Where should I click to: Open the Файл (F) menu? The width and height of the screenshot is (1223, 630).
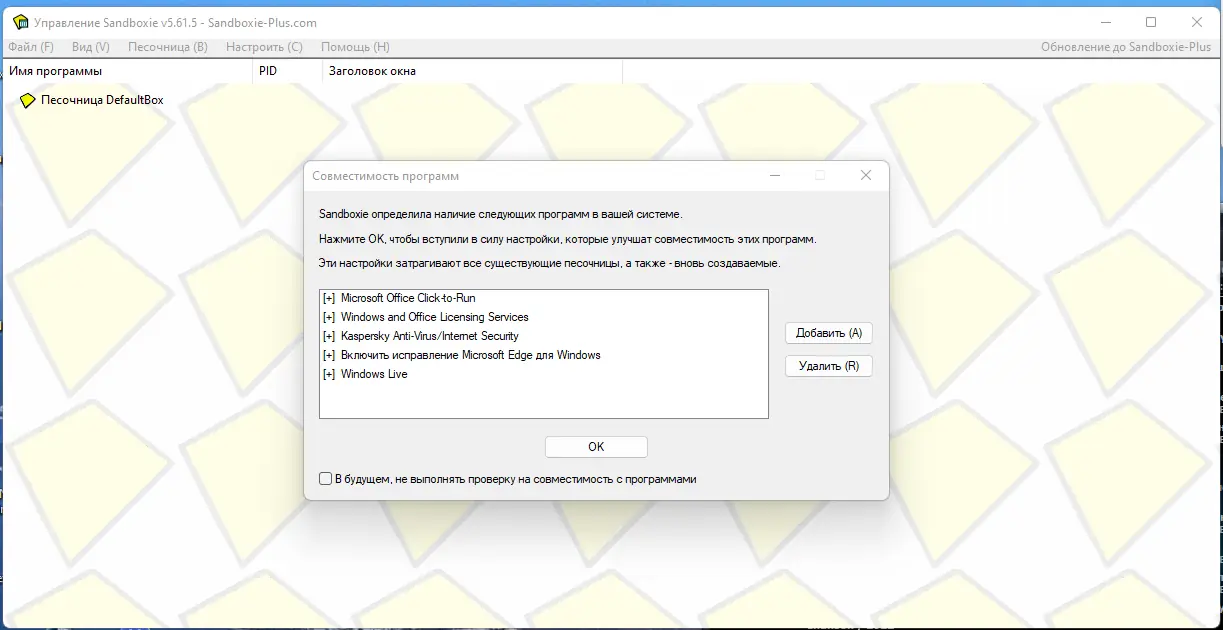coord(31,47)
